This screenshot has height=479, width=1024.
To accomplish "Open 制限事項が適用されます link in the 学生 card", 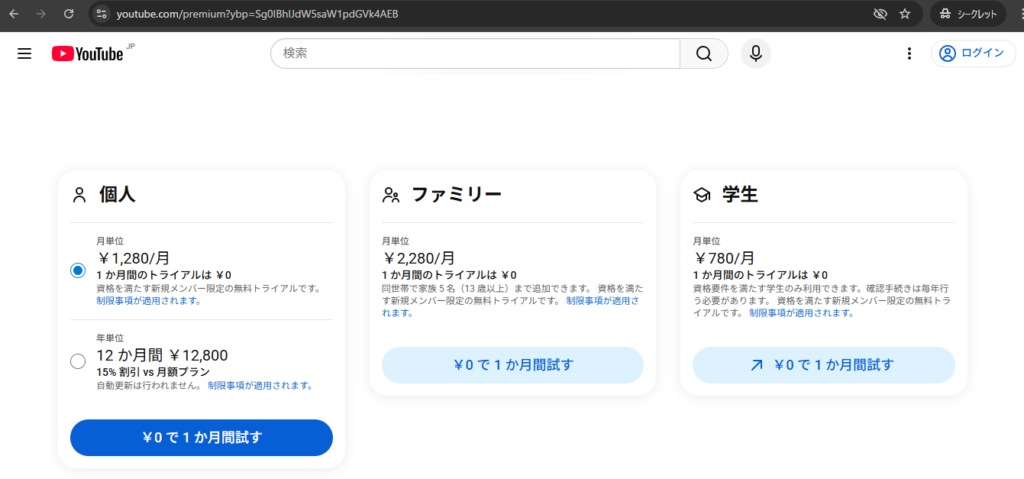I will (801, 313).
